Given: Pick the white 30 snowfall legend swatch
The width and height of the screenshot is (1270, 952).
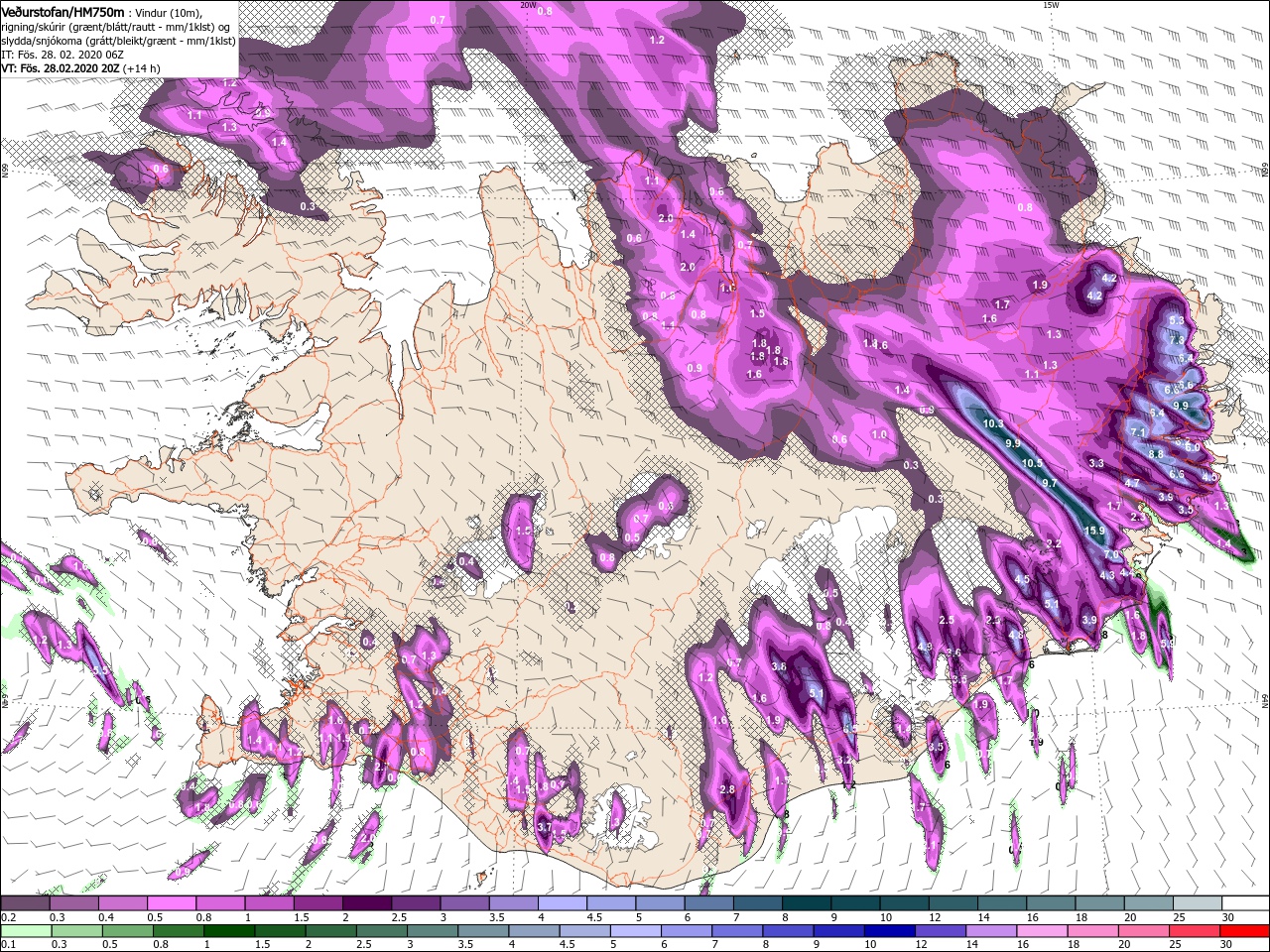Looking at the screenshot, I should (x=1245, y=903).
